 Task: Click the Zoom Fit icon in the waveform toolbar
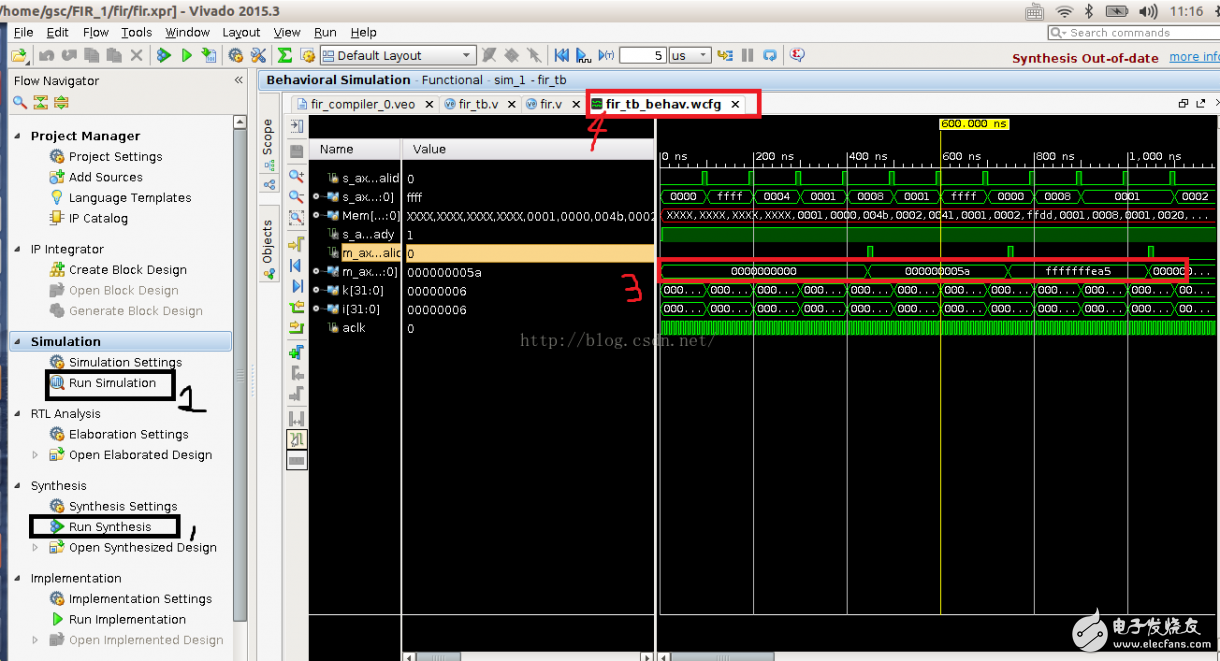click(x=296, y=218)
